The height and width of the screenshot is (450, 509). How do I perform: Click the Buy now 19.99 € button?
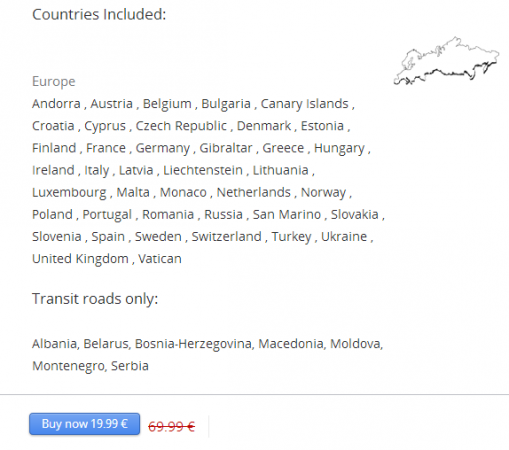[84, 424]
